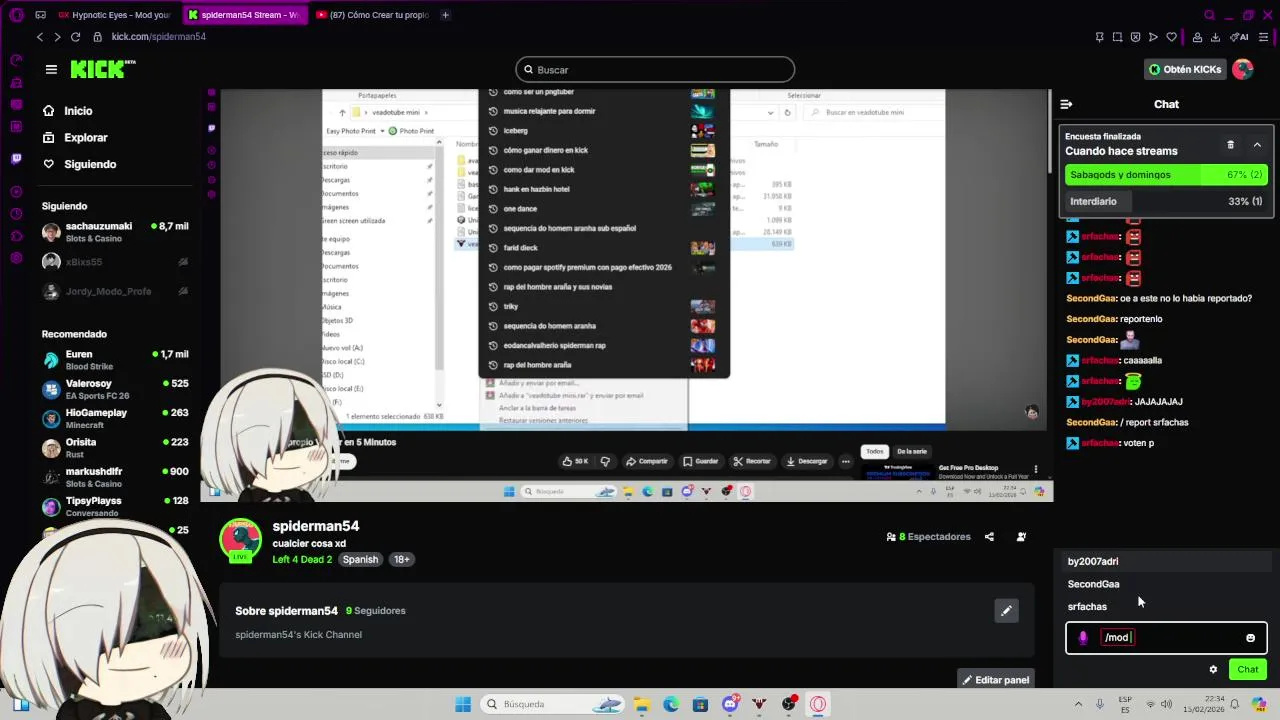Open HioGameplay recommended channel
Screen dimensions: 1280x720
[x=115, y=418]
